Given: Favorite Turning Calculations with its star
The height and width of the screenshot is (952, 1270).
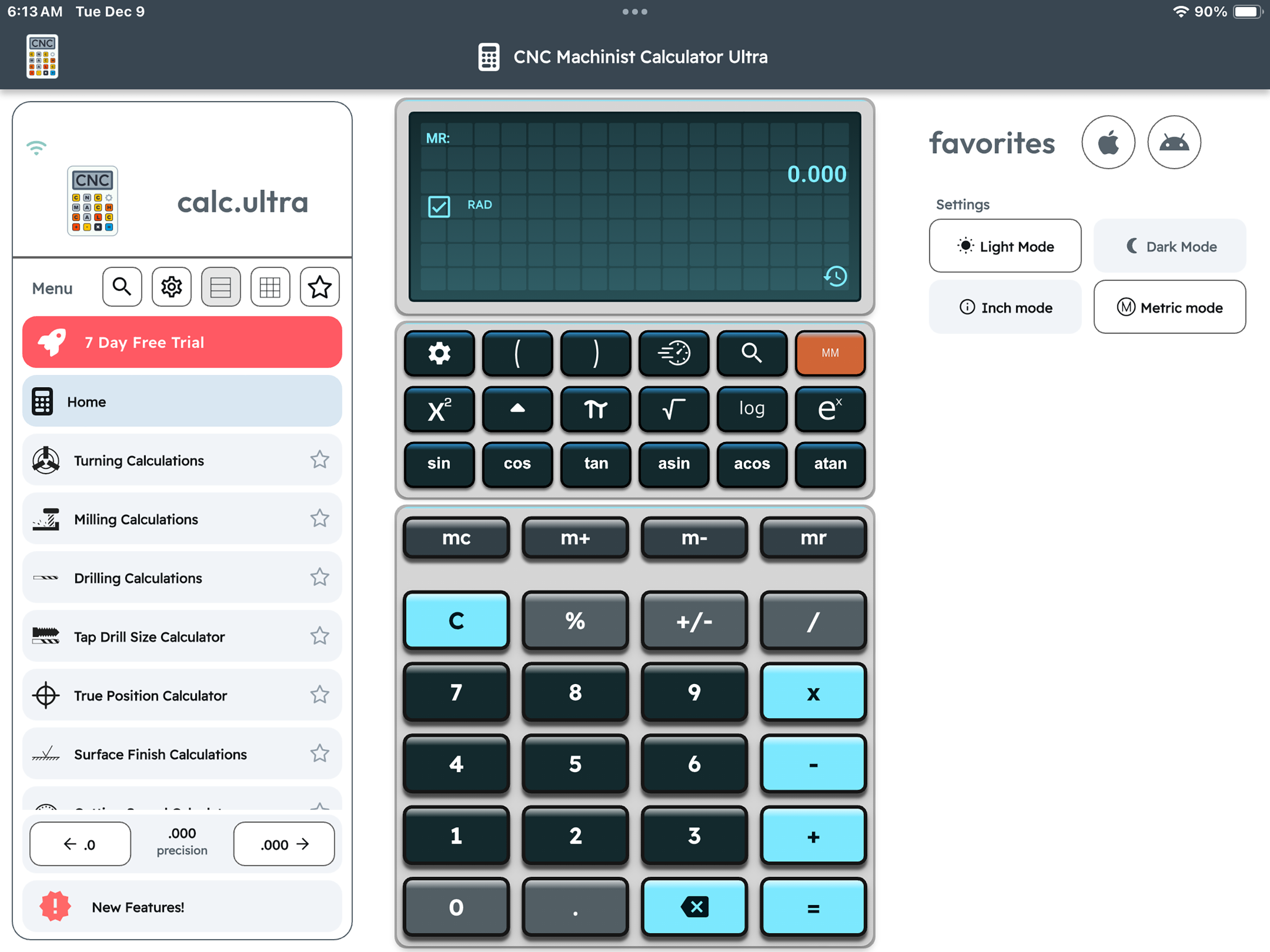Looking at the screenshot, I should (320, 460).
